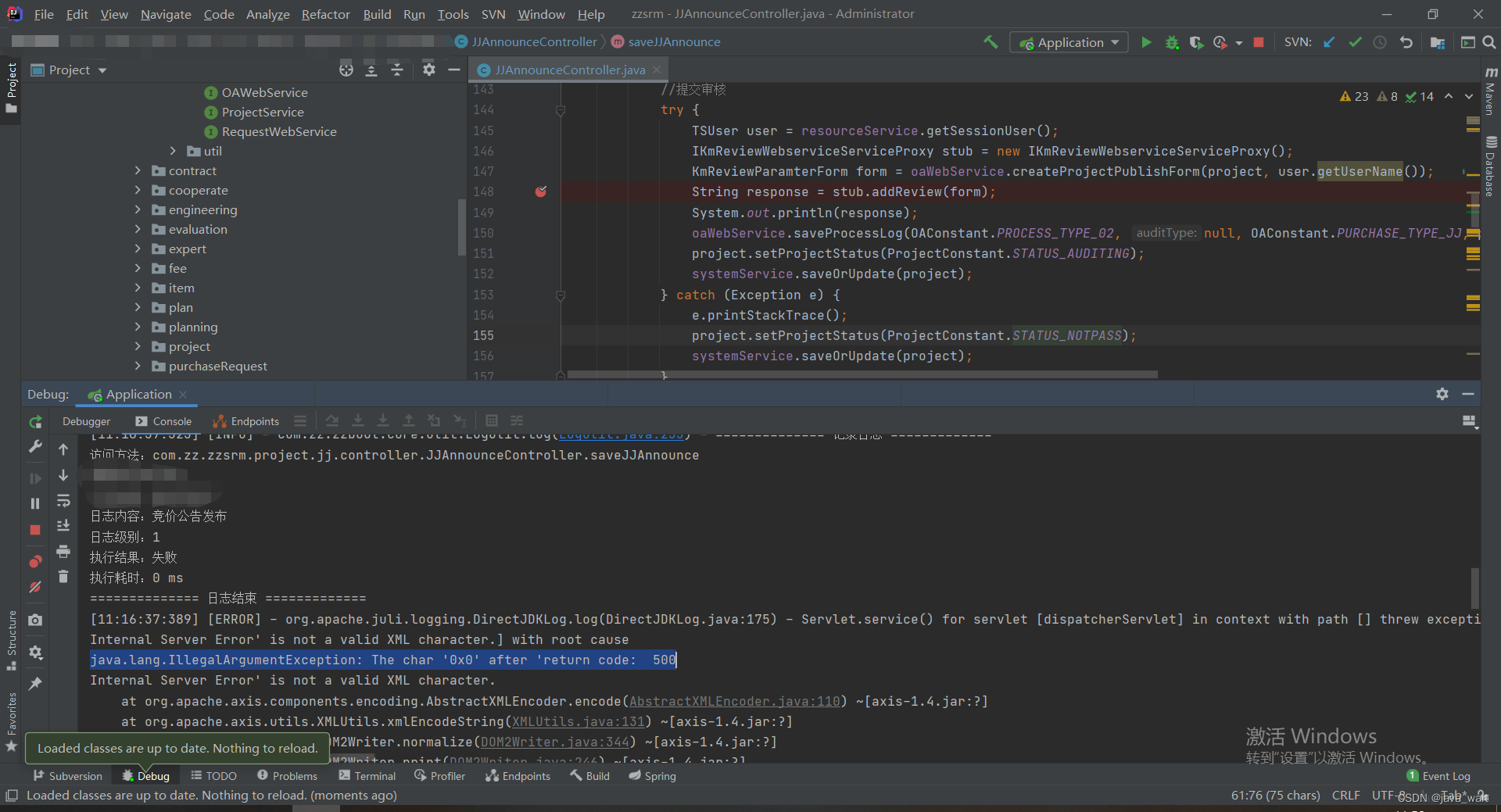The image size is (1501, 812).
Task: Open Terminal tool window
Action: tap(367, 776)
